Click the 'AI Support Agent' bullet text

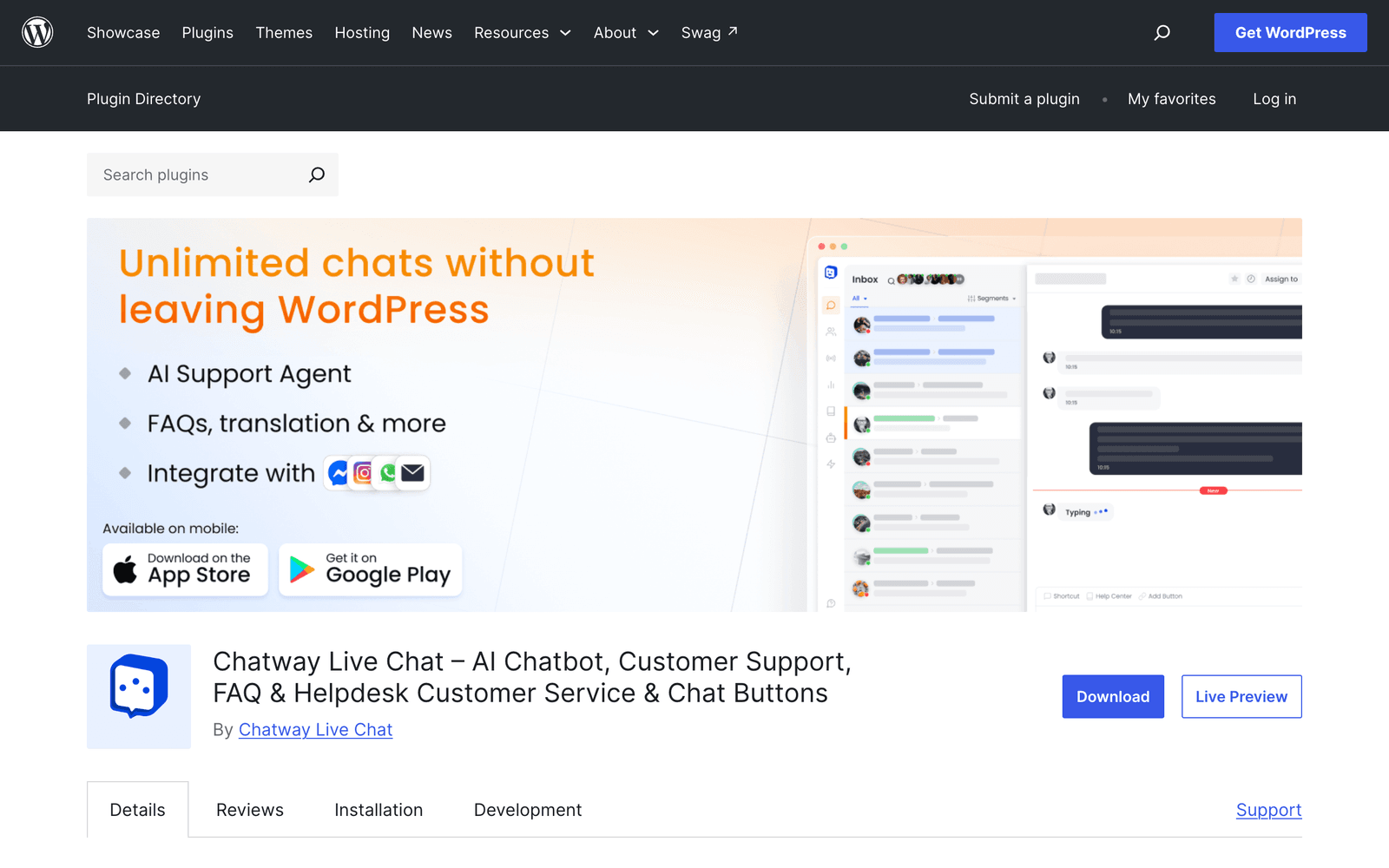click(249, 374)
